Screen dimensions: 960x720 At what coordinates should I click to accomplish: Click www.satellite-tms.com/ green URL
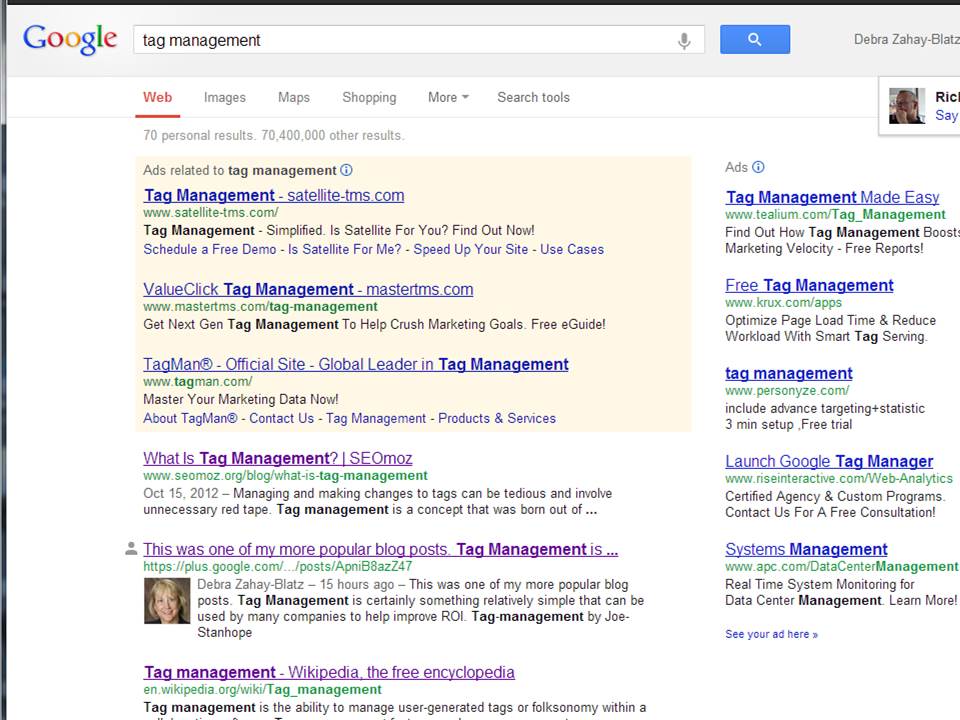[211, 212]
